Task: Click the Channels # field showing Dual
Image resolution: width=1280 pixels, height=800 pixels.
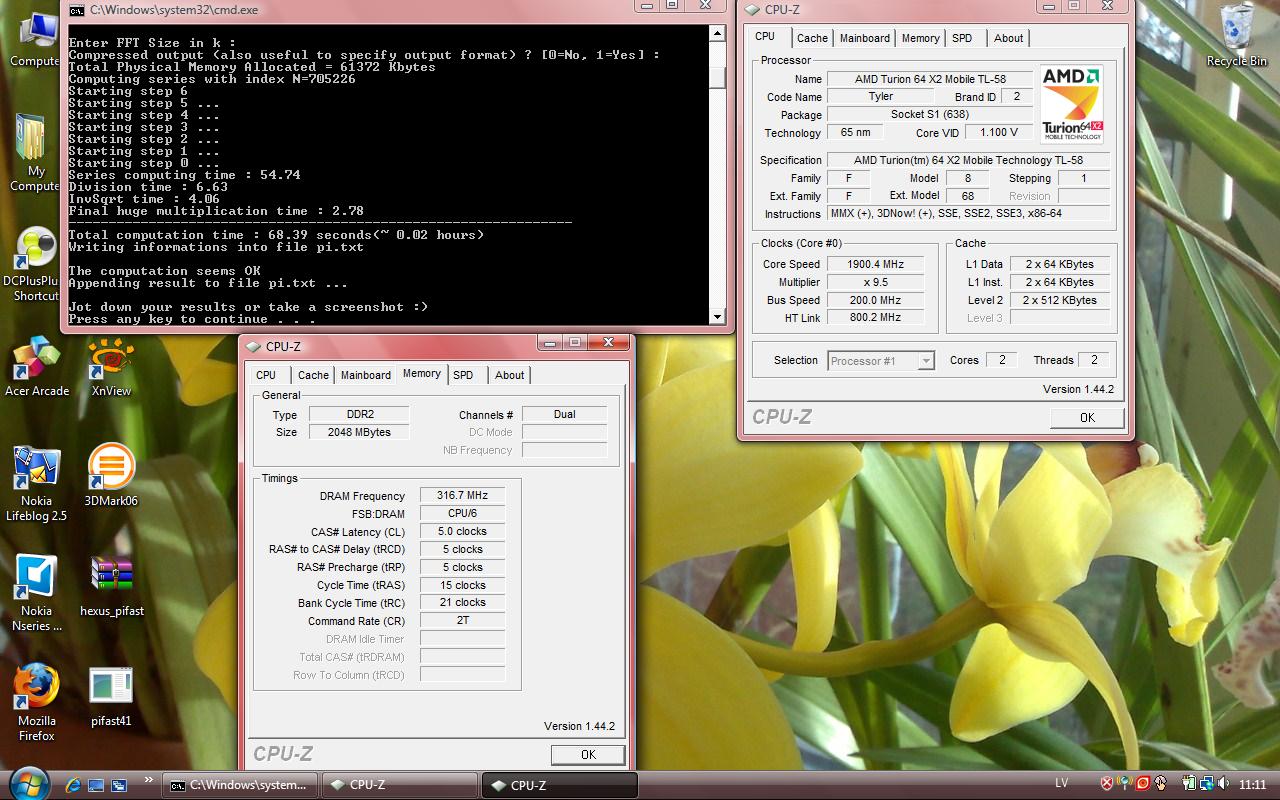Action: [x=564, y=414]
